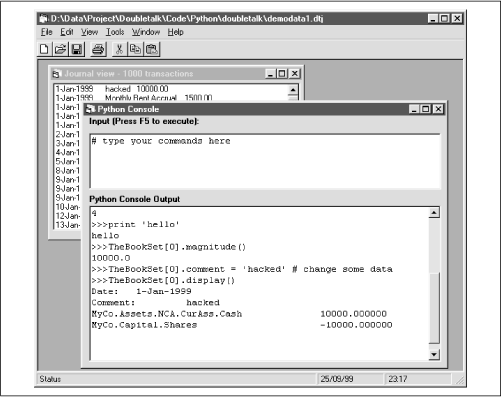The height and width of the screenshot is (398, 502).
Task: Open the Window menu
Action: pos(146,32)
